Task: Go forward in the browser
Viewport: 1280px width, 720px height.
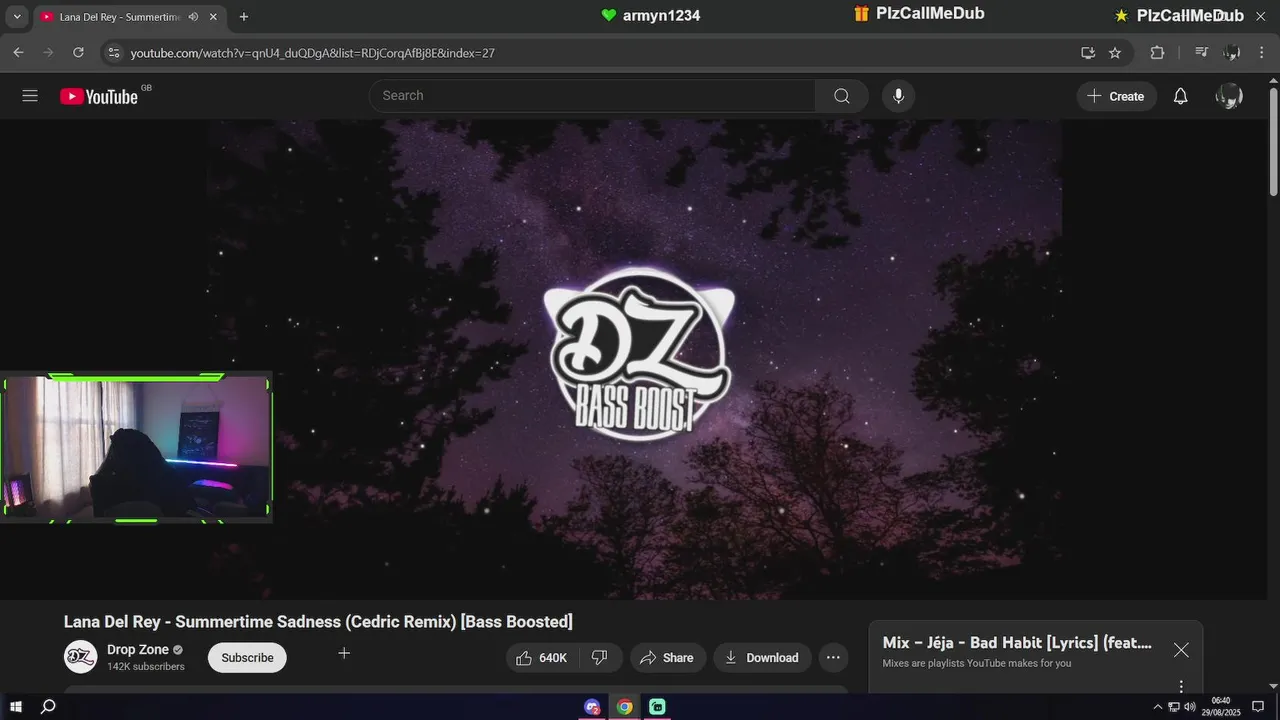Action: tap(48, 53)
